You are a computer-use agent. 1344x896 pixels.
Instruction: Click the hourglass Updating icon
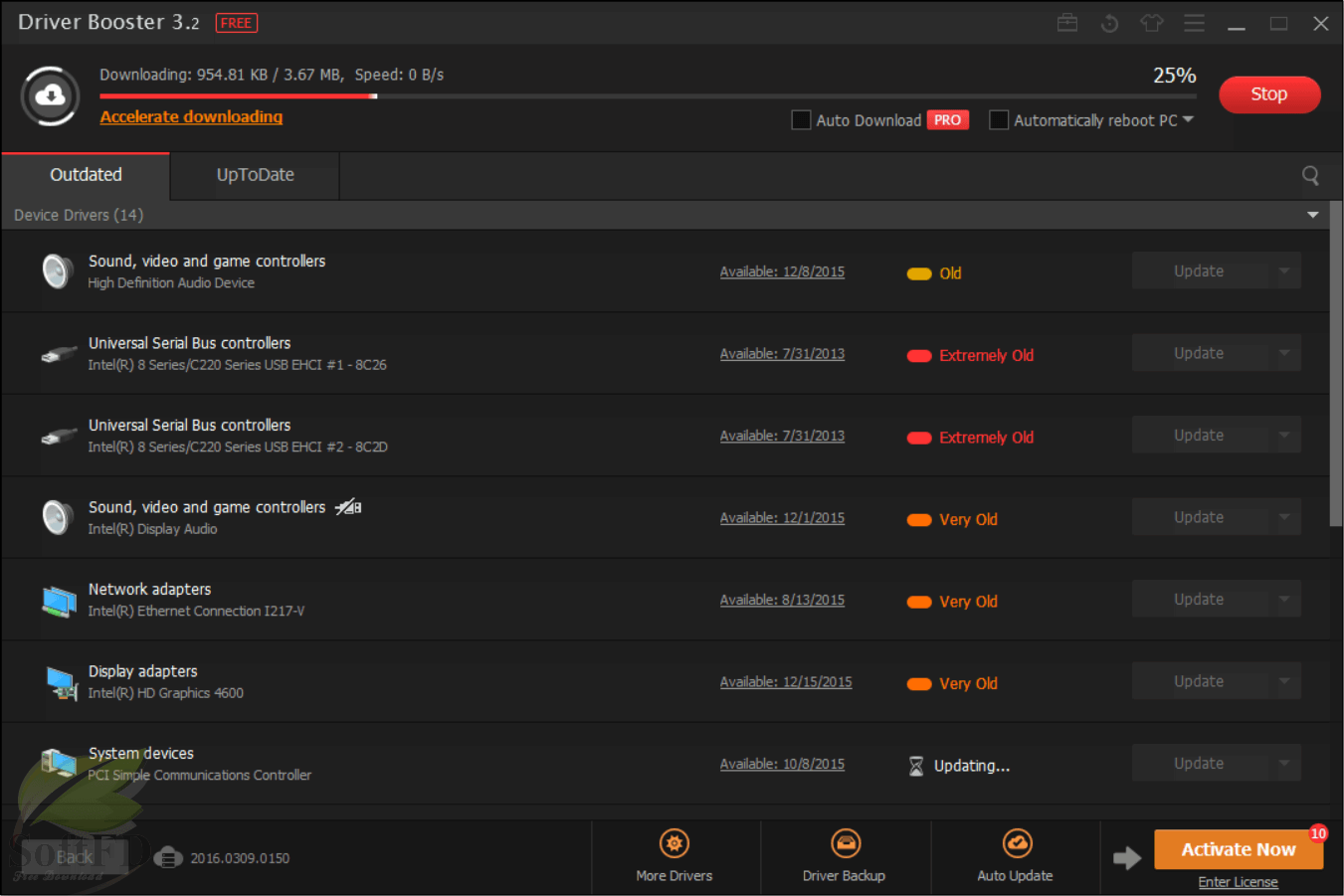(x=916, y=766)
